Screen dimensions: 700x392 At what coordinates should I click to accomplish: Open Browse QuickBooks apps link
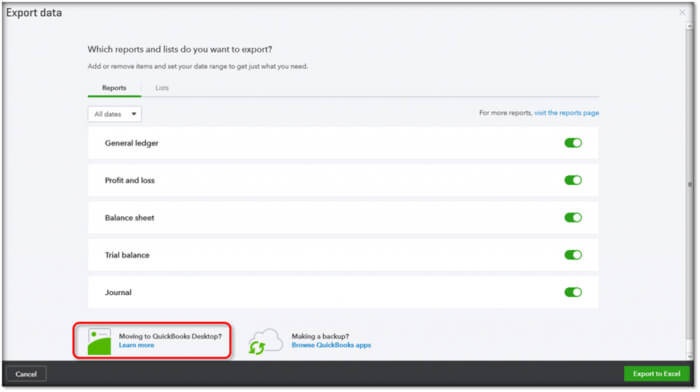[x=331, y=346]
